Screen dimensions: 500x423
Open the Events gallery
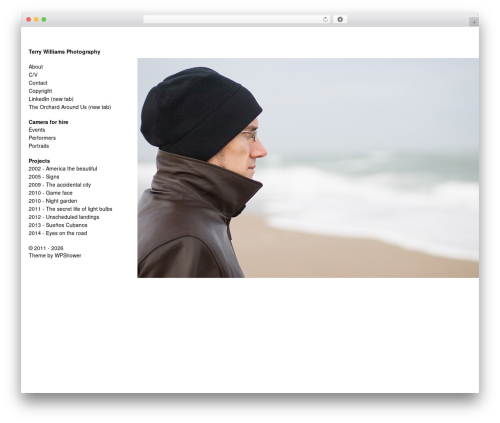point(37,130)
